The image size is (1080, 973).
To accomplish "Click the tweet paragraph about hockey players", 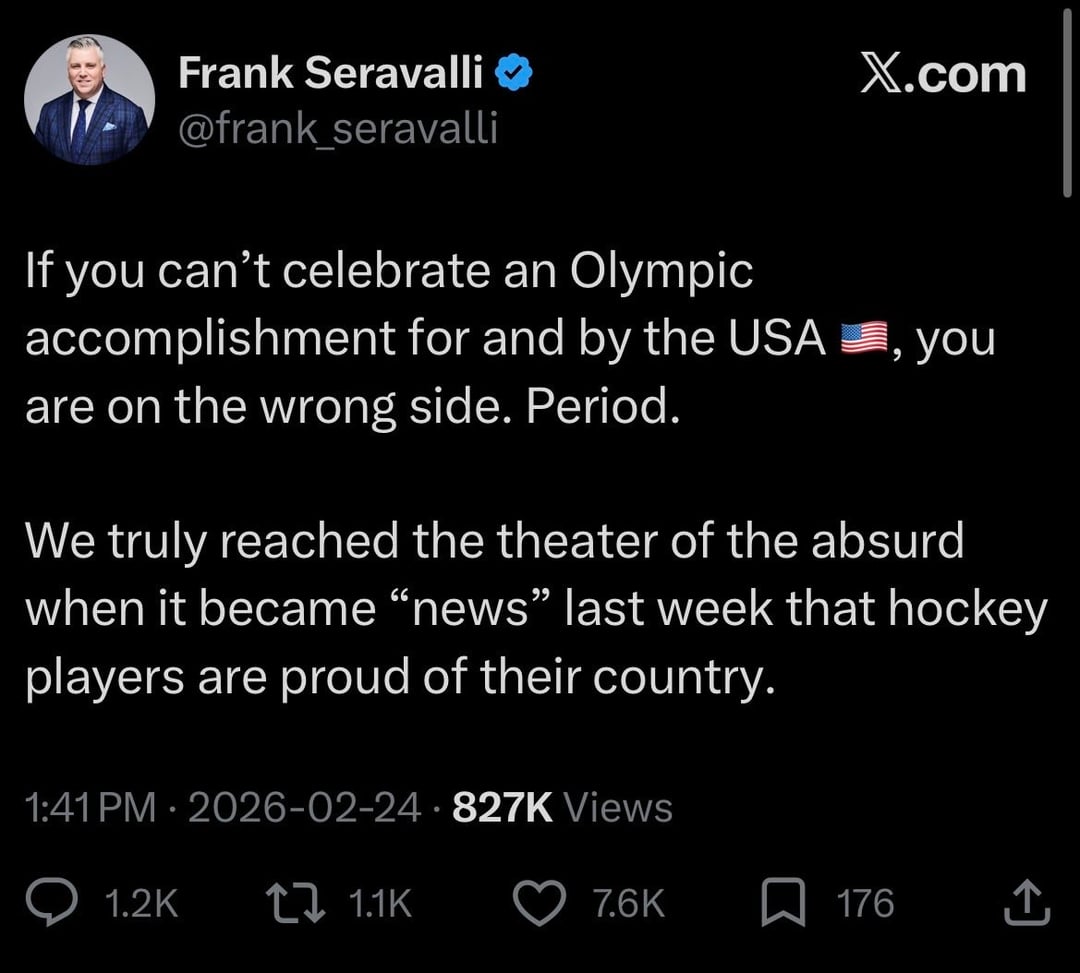I will [534, 609].
